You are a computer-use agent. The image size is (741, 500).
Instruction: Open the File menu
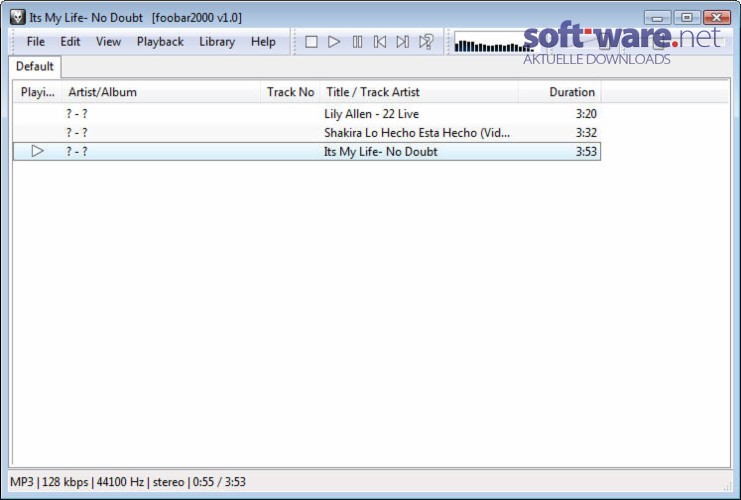[x=35, y=42]
